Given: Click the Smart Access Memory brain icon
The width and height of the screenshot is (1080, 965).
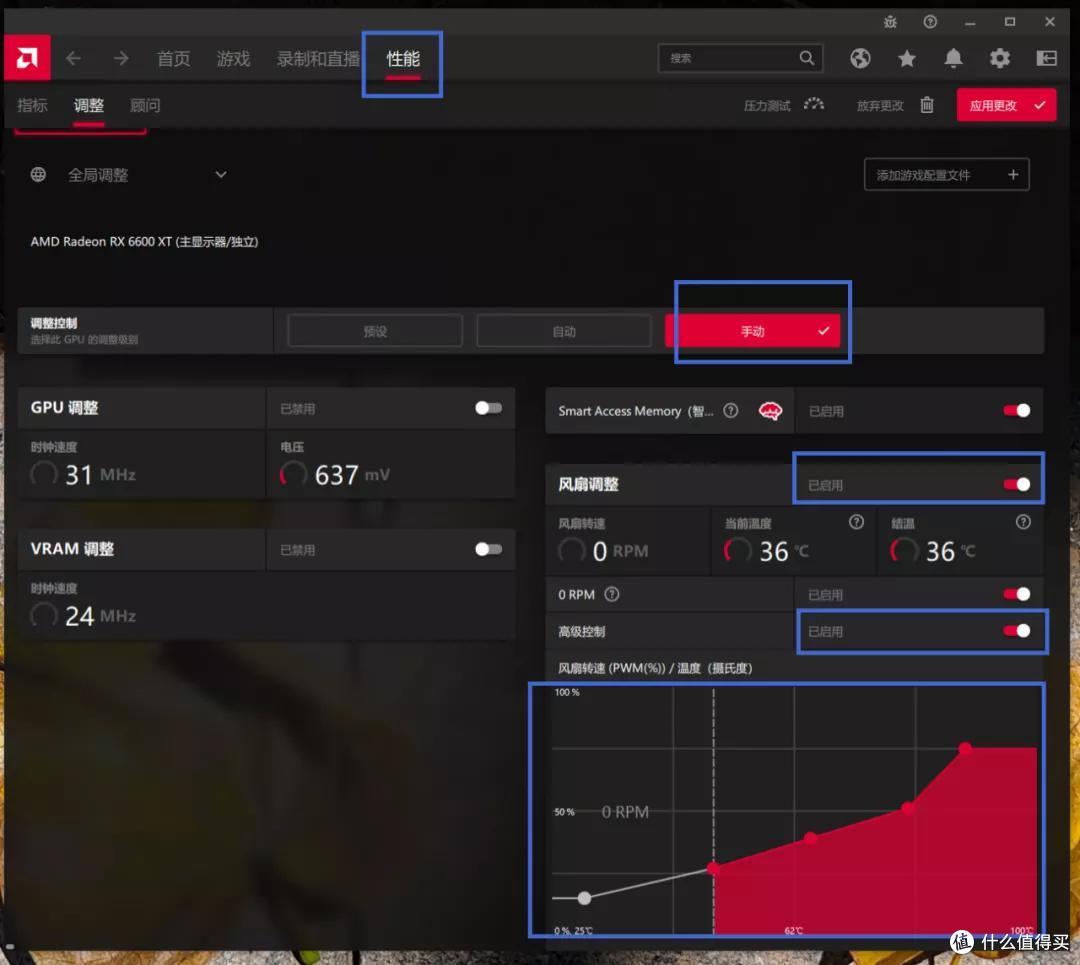Looking at the screenshot, I should point(770,411).
